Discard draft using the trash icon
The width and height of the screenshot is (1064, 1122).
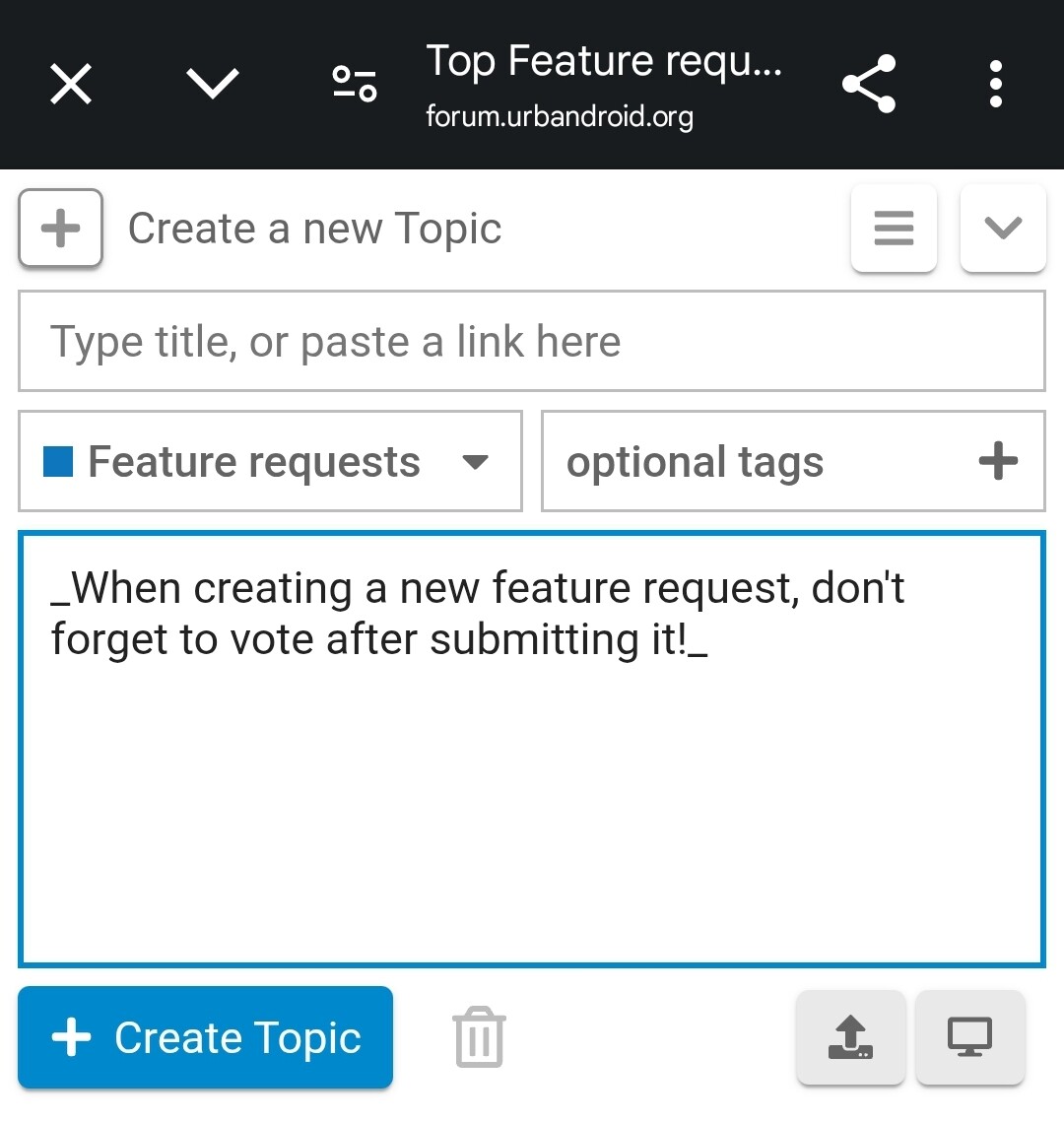click(480, 1037)
